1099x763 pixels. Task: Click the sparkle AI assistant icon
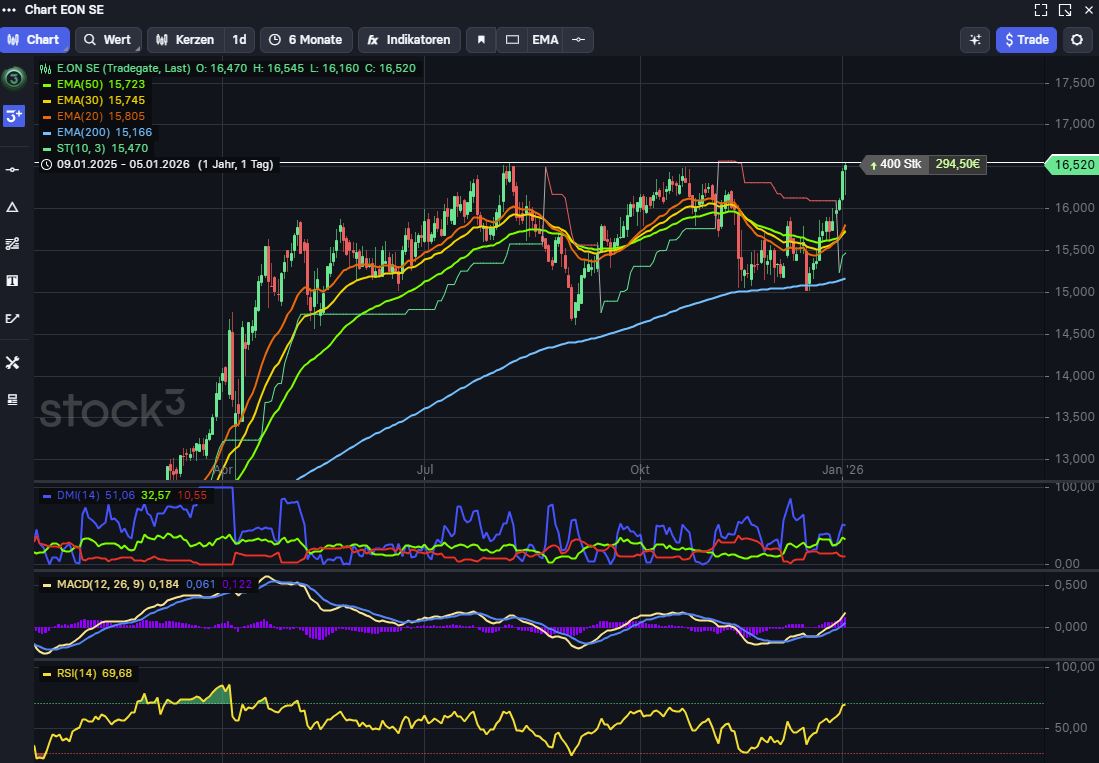coord(974,40)
